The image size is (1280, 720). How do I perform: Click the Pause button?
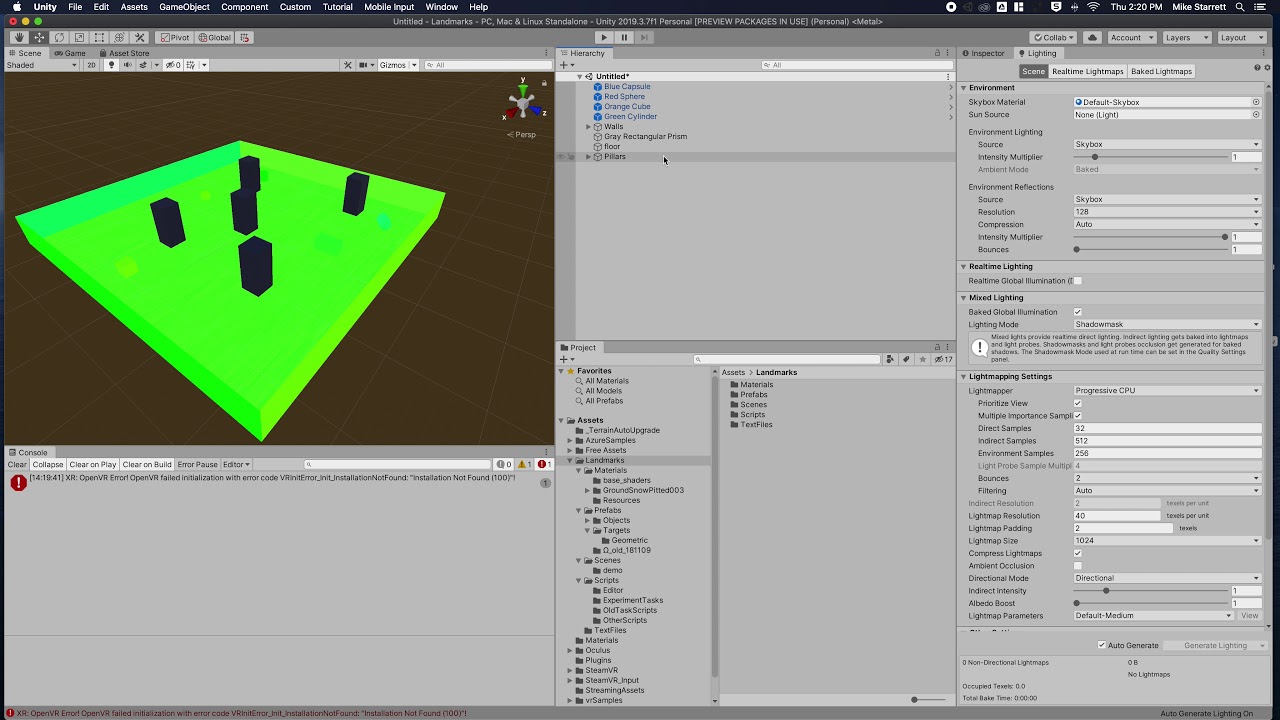pyautogui.click(x=624, y=38)
